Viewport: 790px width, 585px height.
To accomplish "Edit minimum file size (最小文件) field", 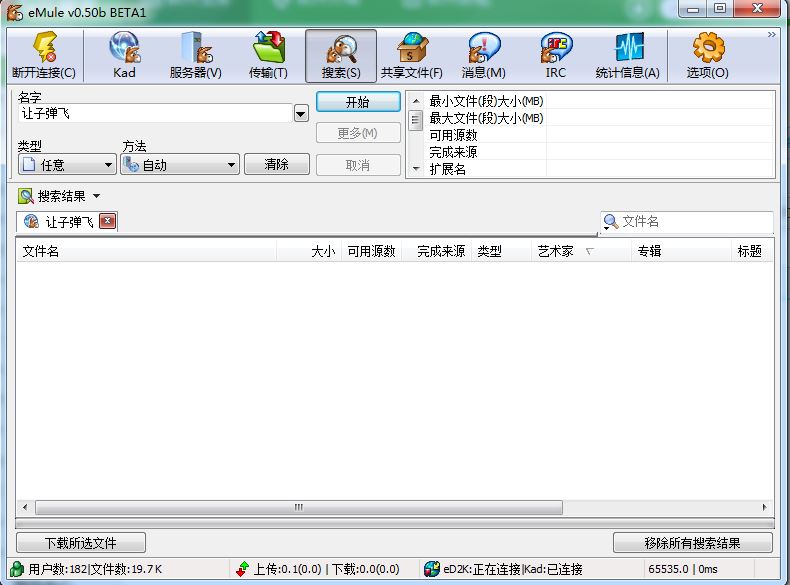I will [660, 101].
